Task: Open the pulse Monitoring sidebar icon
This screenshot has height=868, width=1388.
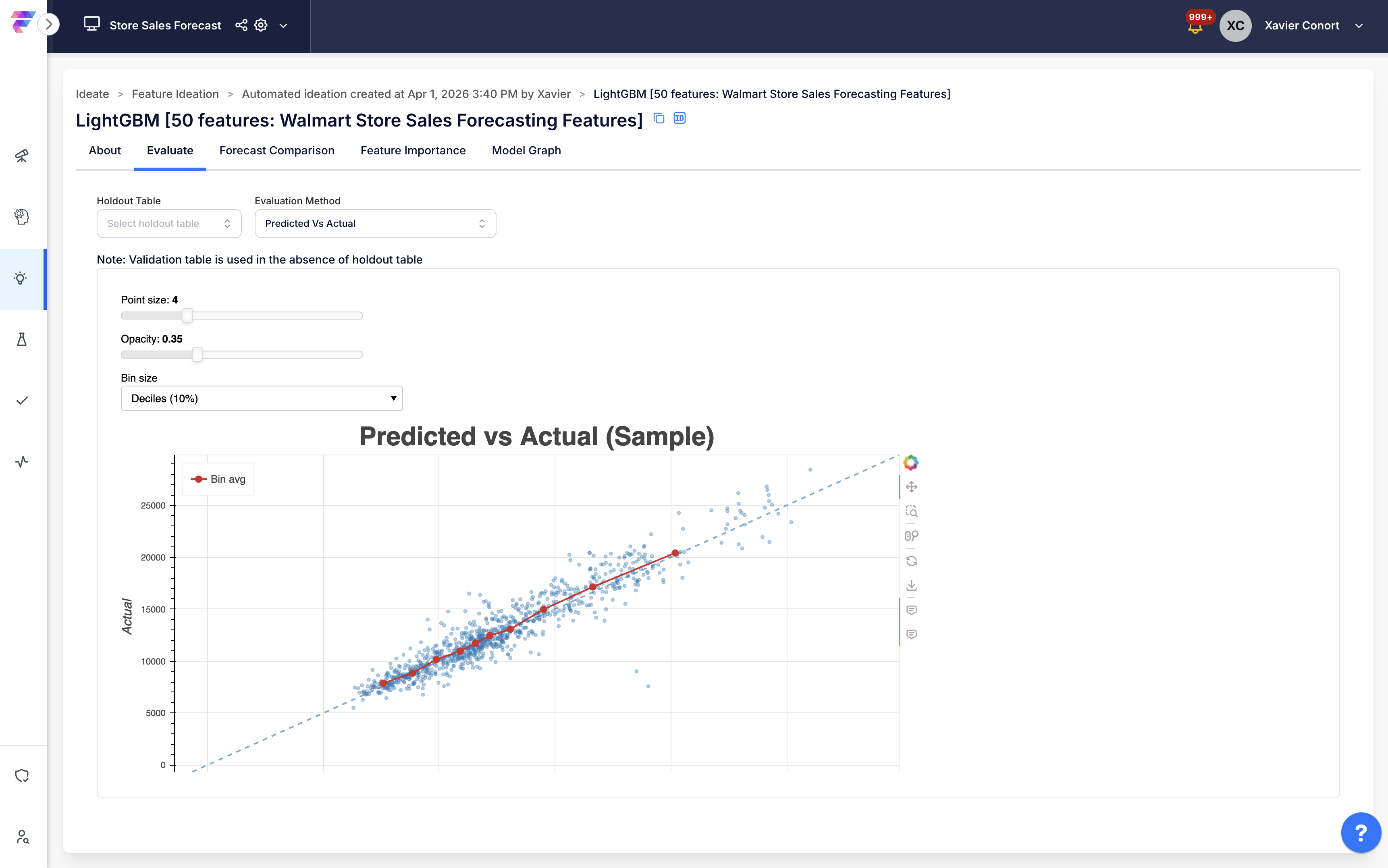Action: point(22,461)
